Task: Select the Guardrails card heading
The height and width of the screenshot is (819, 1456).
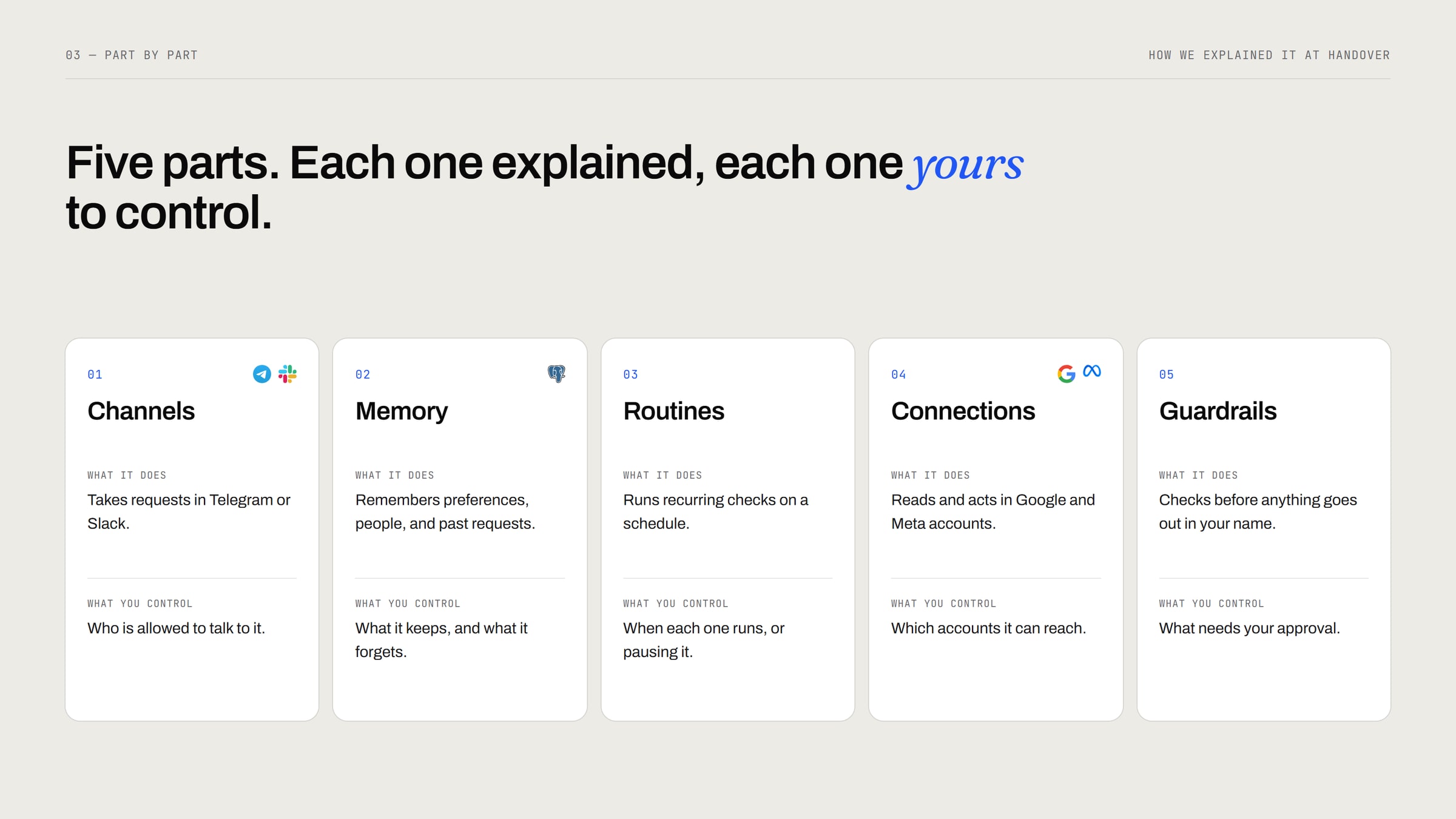Action: [1218, 411]
